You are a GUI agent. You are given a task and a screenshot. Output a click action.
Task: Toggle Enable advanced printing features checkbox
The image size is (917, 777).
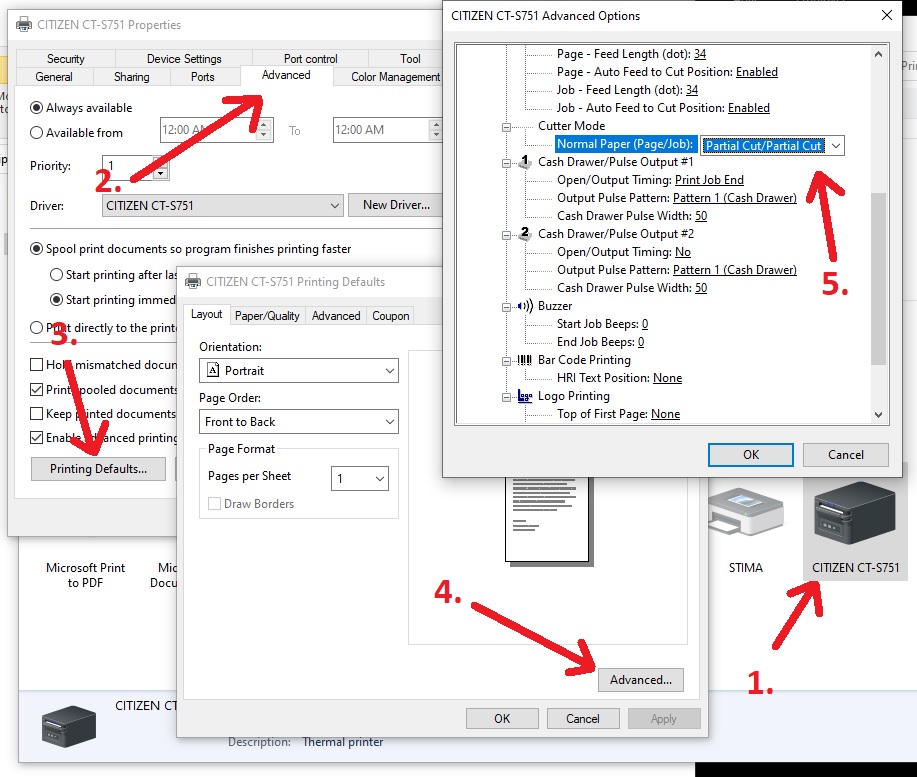tap(36, 438)
